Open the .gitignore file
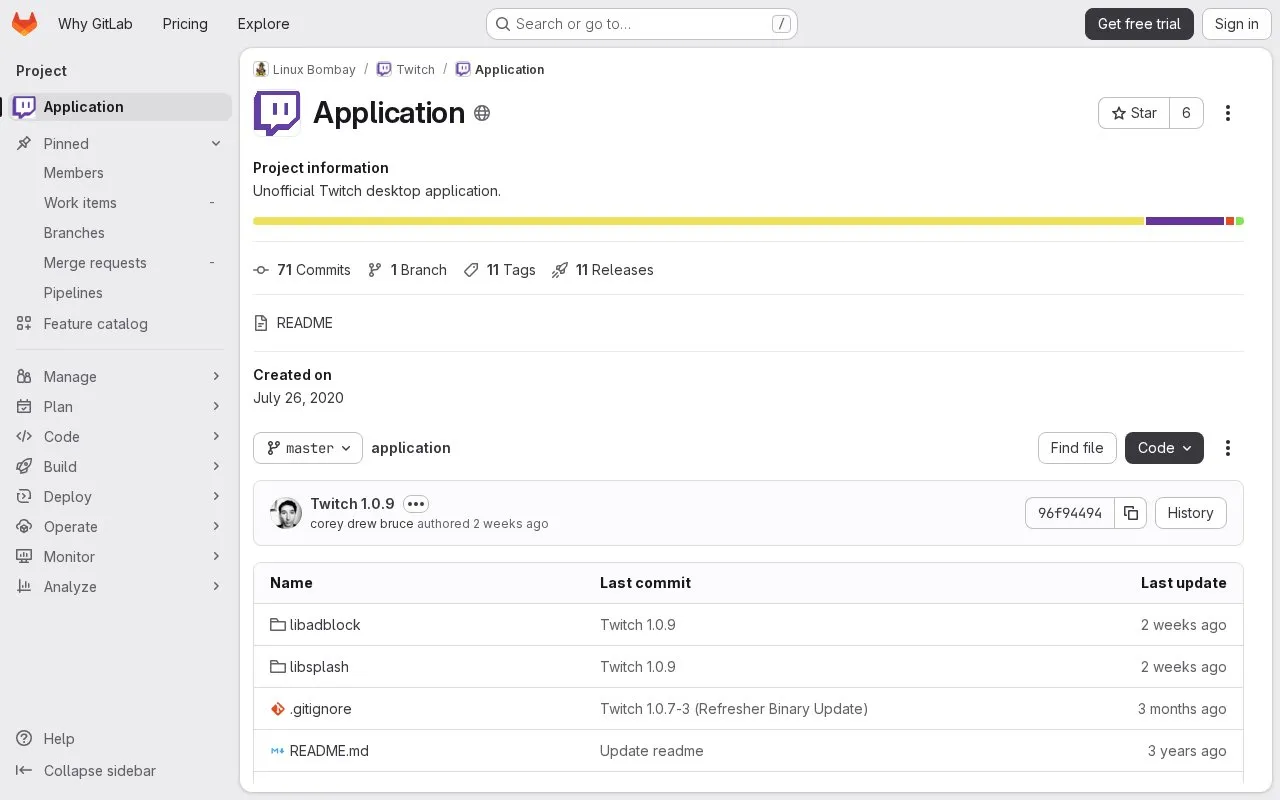The image size is (1280, 800). [320, 709]
